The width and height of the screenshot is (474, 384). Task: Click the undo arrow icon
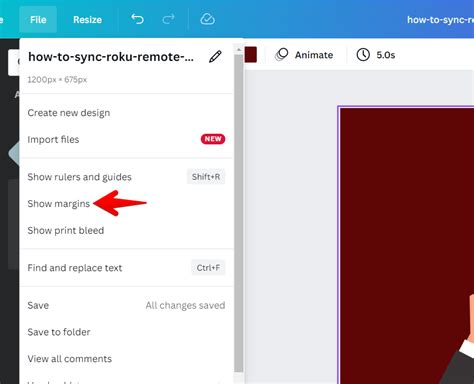click(x=137, y=19)
